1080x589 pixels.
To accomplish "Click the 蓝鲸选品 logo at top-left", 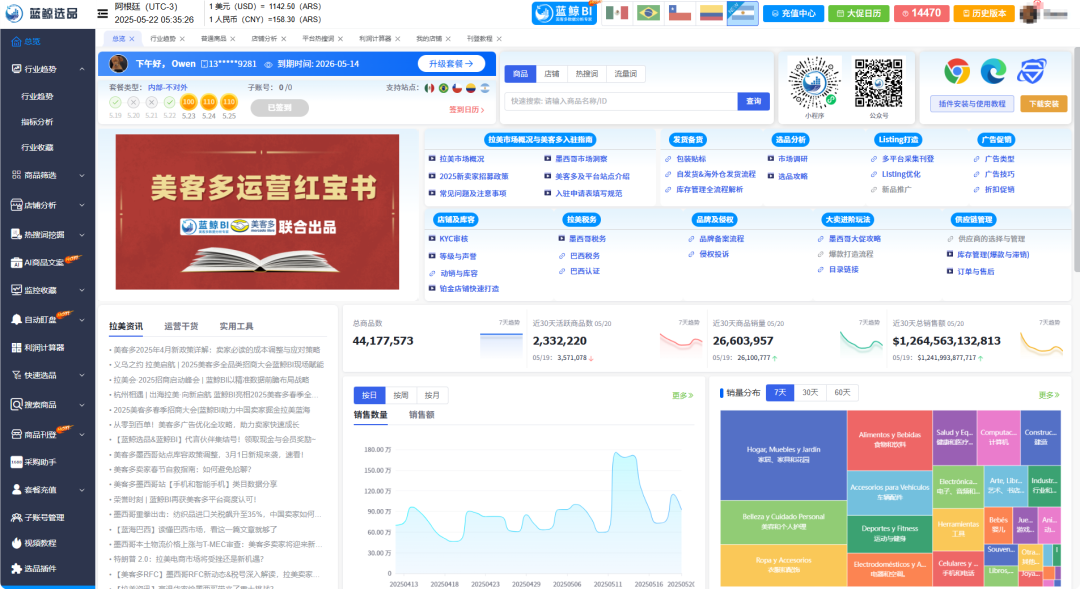I will coord(43,13).
